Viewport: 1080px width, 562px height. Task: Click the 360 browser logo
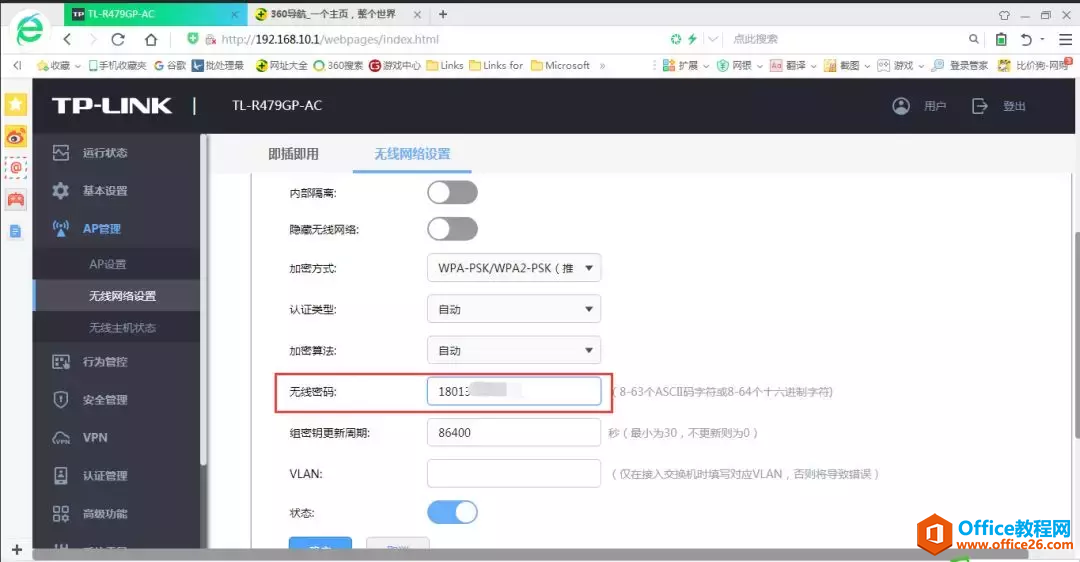30,29
